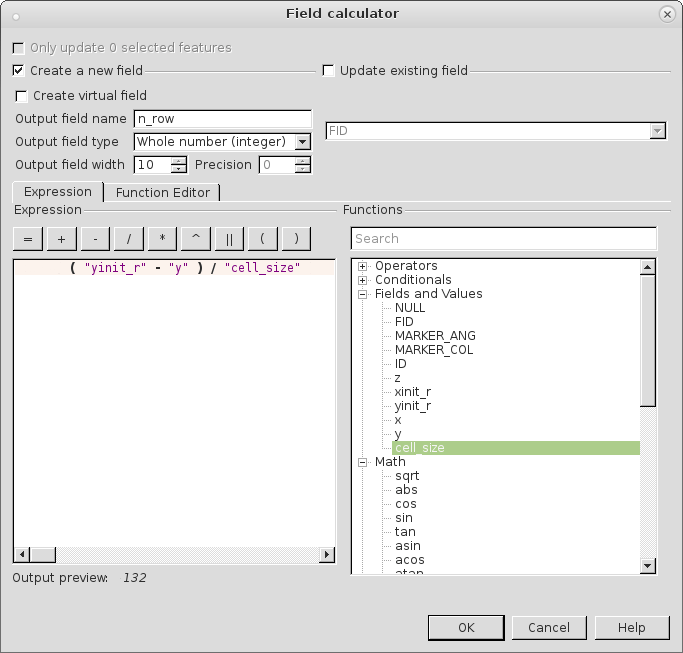683x653 pixels.
Task: Cancel the Field calculator dialog
Action: click(x=549, y=628)
